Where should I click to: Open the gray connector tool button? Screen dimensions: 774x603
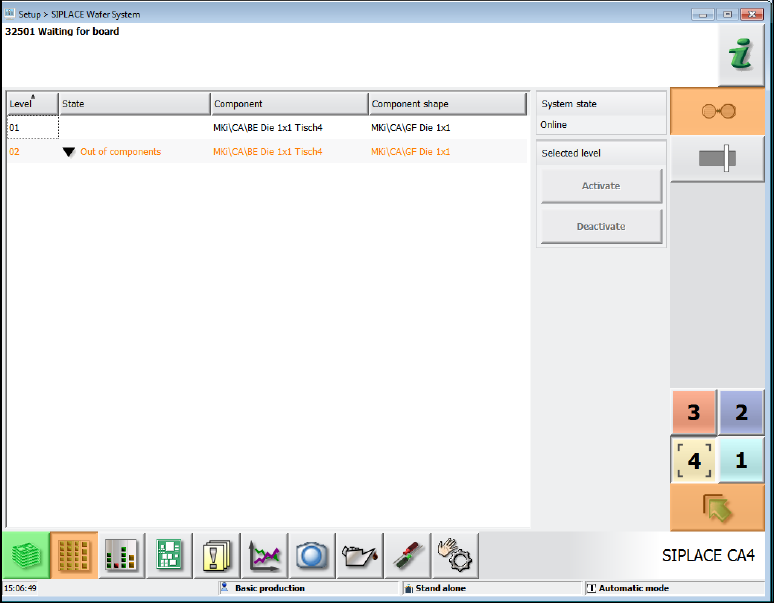point(718,158)
